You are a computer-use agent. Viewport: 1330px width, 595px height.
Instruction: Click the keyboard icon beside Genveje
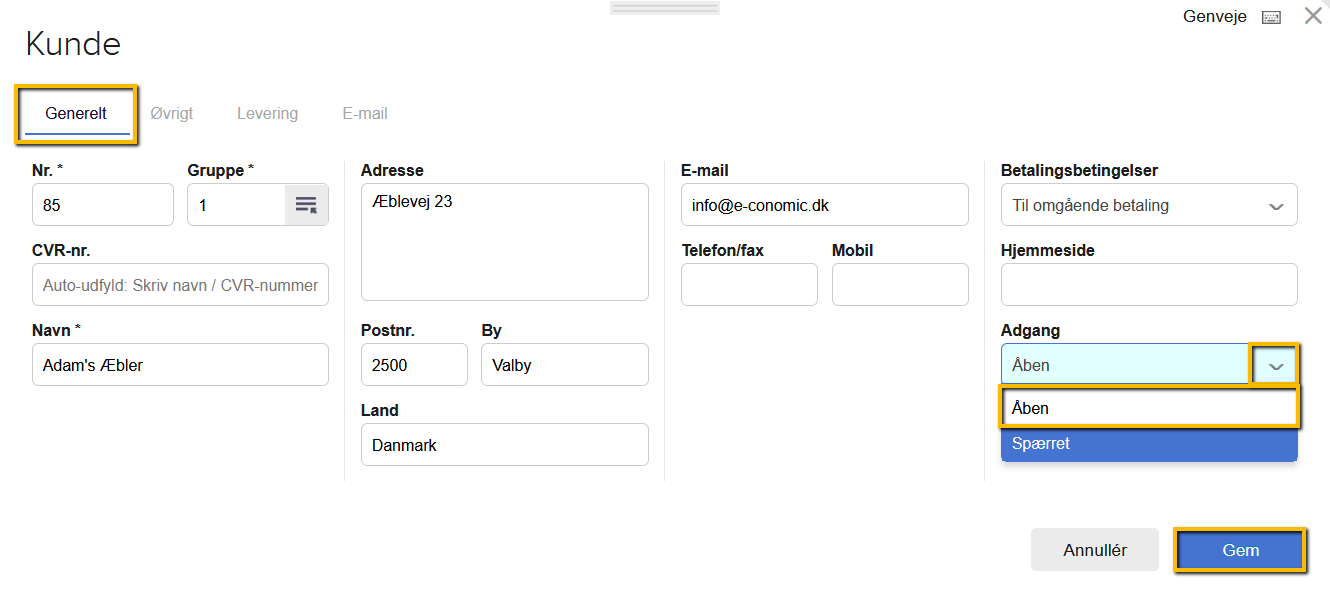(1271, 16)
